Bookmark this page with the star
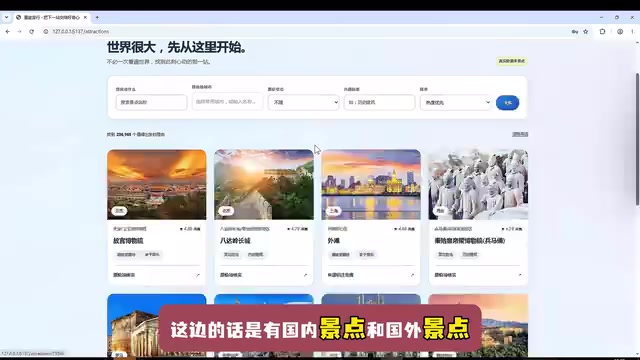 click(x=586, y=31)
